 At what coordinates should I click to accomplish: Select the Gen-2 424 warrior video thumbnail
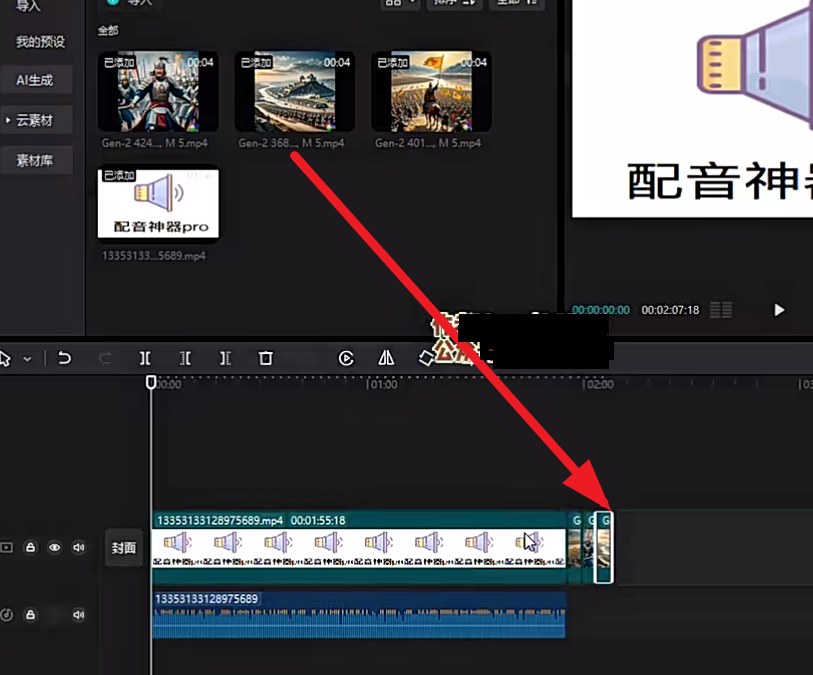coord(158,91)
